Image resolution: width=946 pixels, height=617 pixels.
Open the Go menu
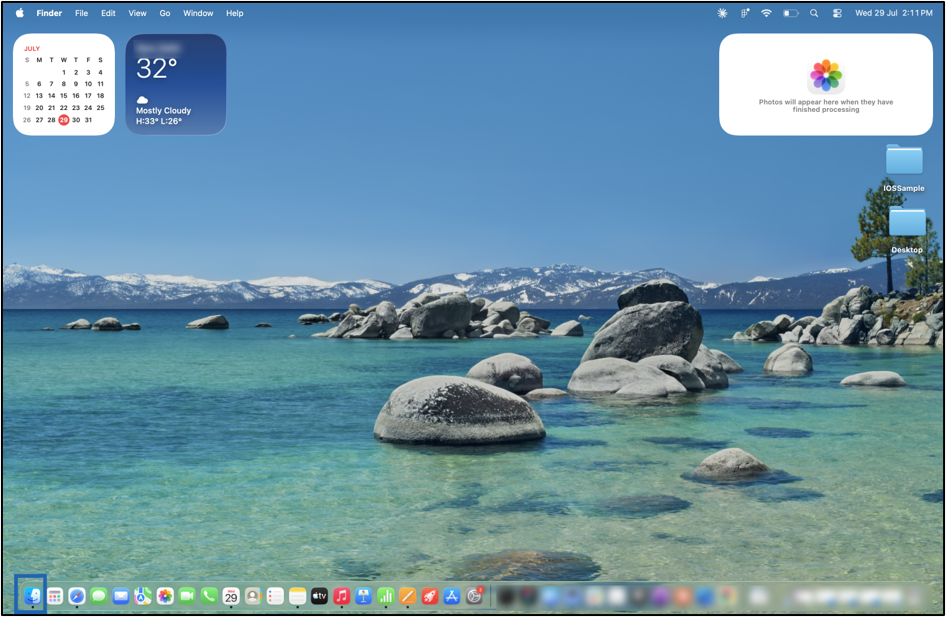click(165, 13)
